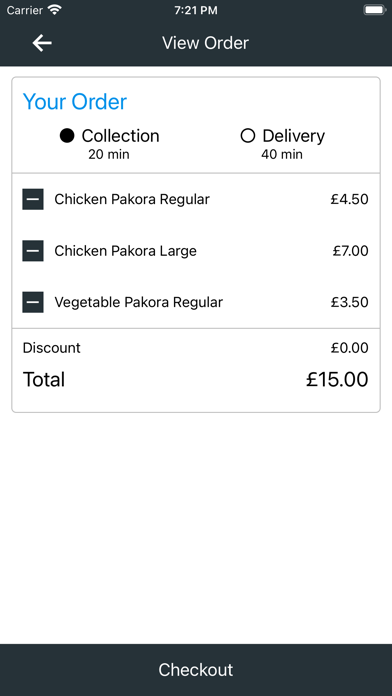Select the Delivery radio button
Image resolution: width=392 pixels, height=696 pixels.
(x=248, y=136)
